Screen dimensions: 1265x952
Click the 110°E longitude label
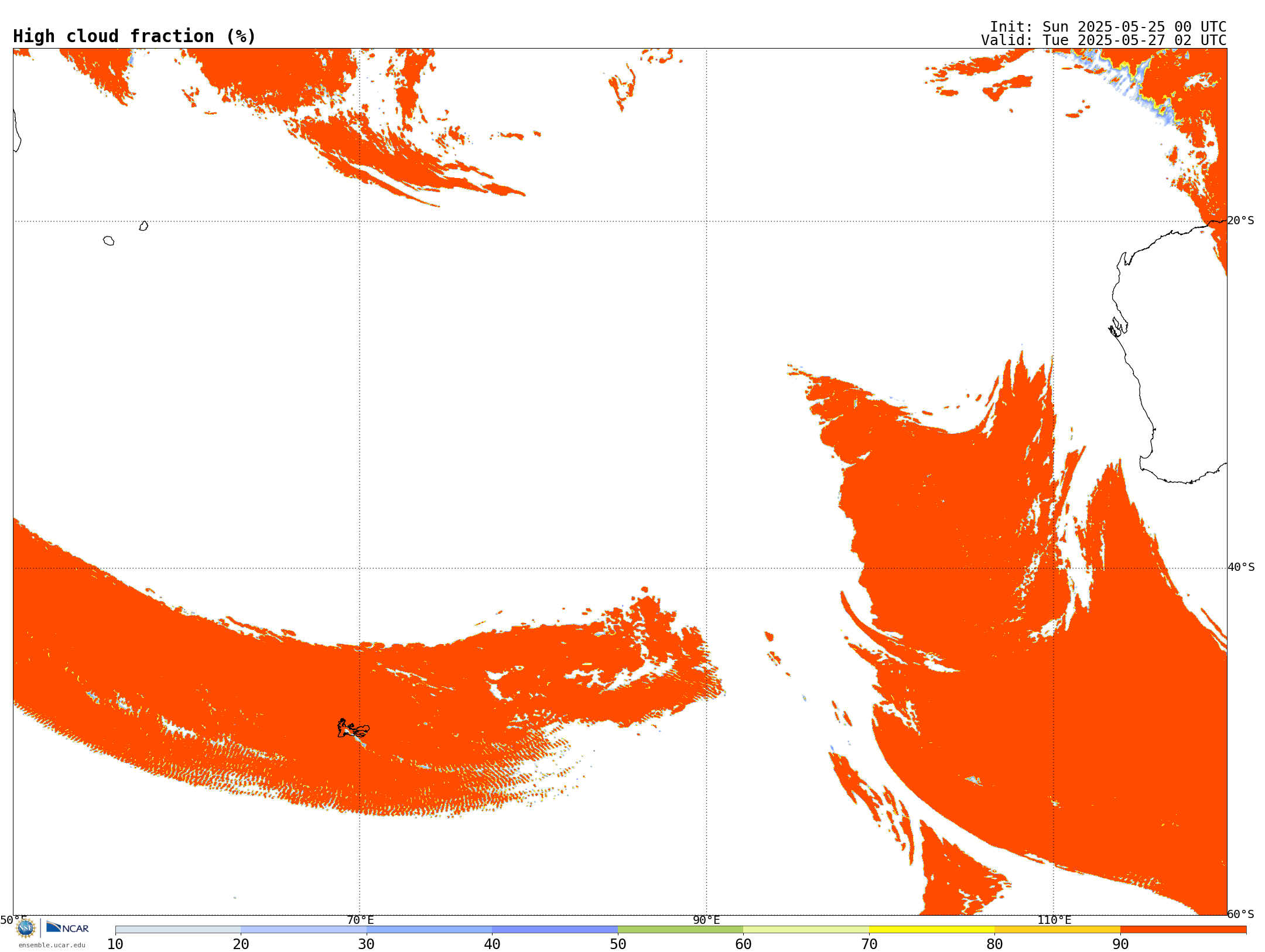(1054, 920)
